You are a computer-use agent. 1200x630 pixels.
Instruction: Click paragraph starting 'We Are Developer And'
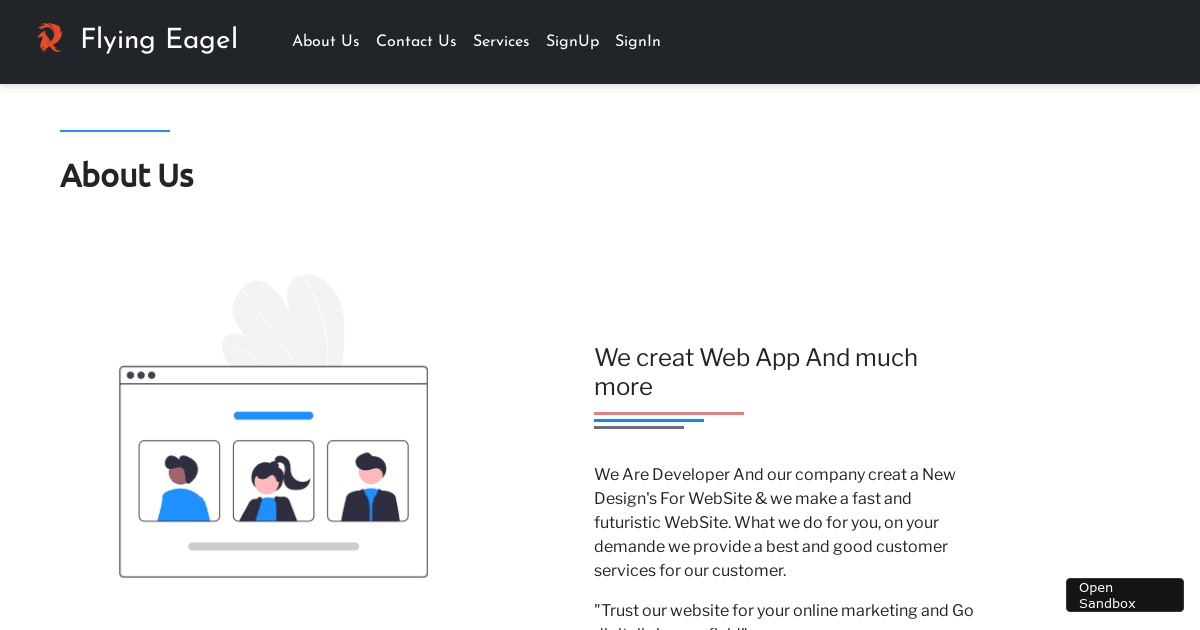775,522
